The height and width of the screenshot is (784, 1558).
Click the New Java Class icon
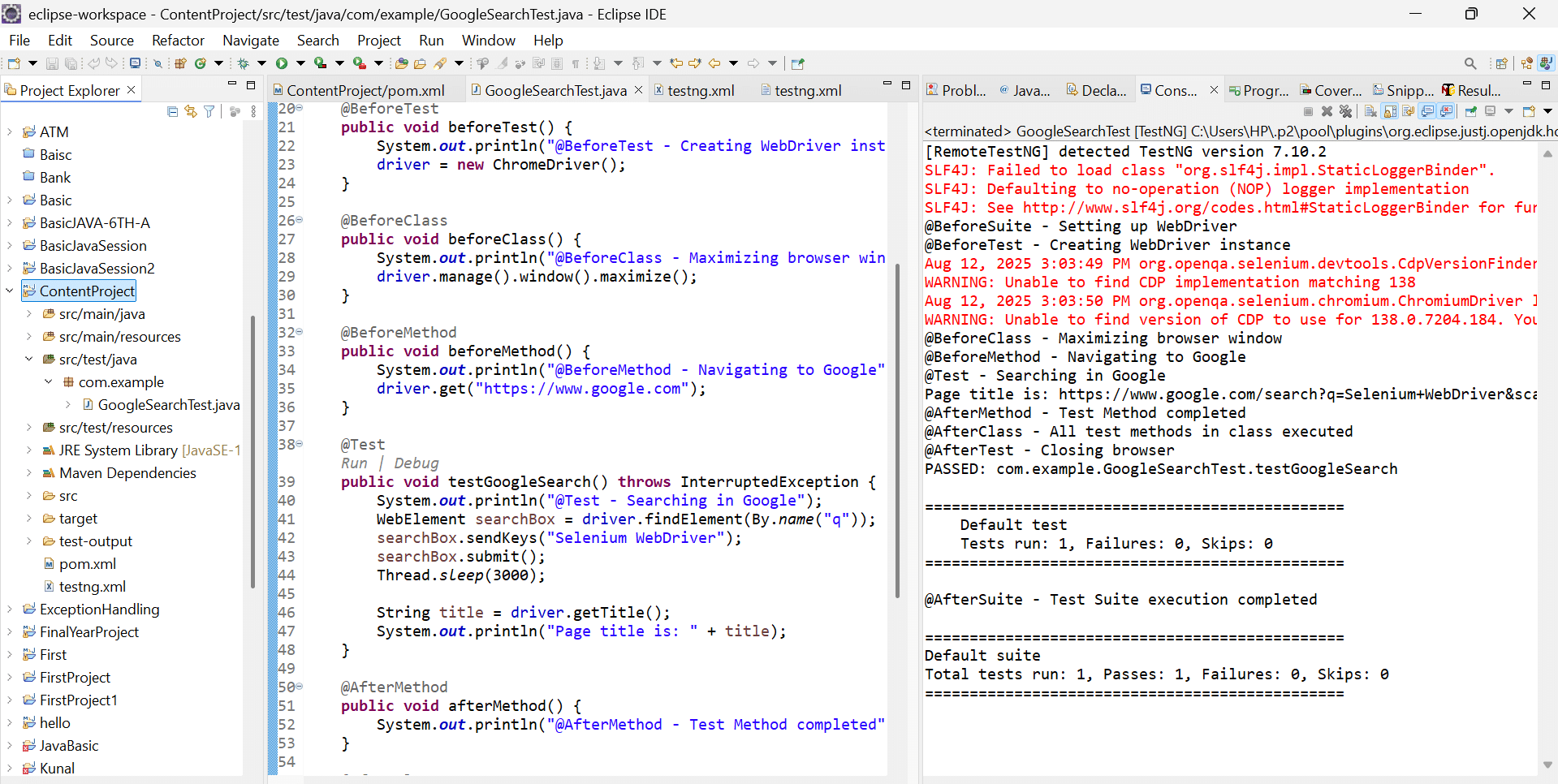(x=200, y=63)
